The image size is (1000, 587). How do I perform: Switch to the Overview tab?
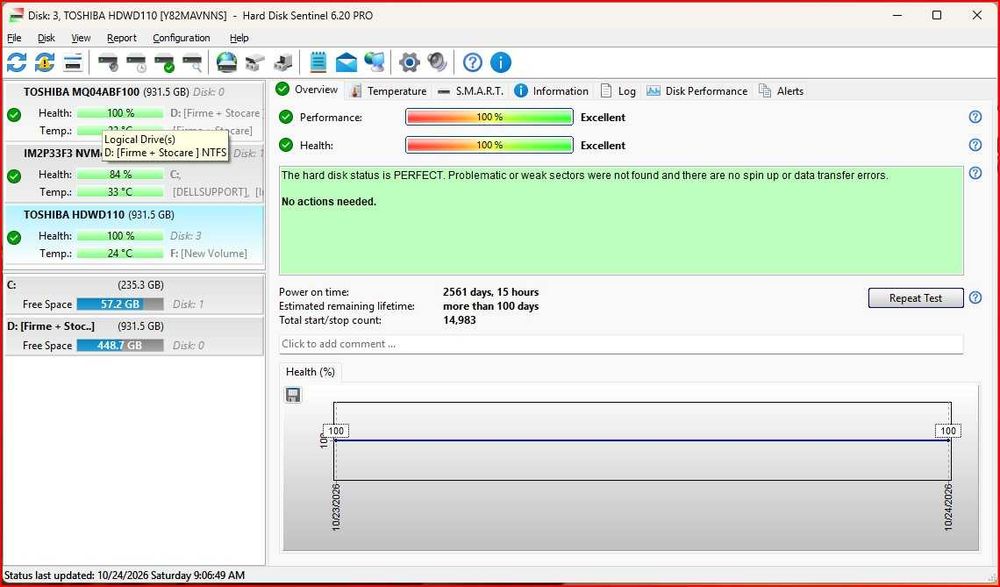click(x=307, y=90)
